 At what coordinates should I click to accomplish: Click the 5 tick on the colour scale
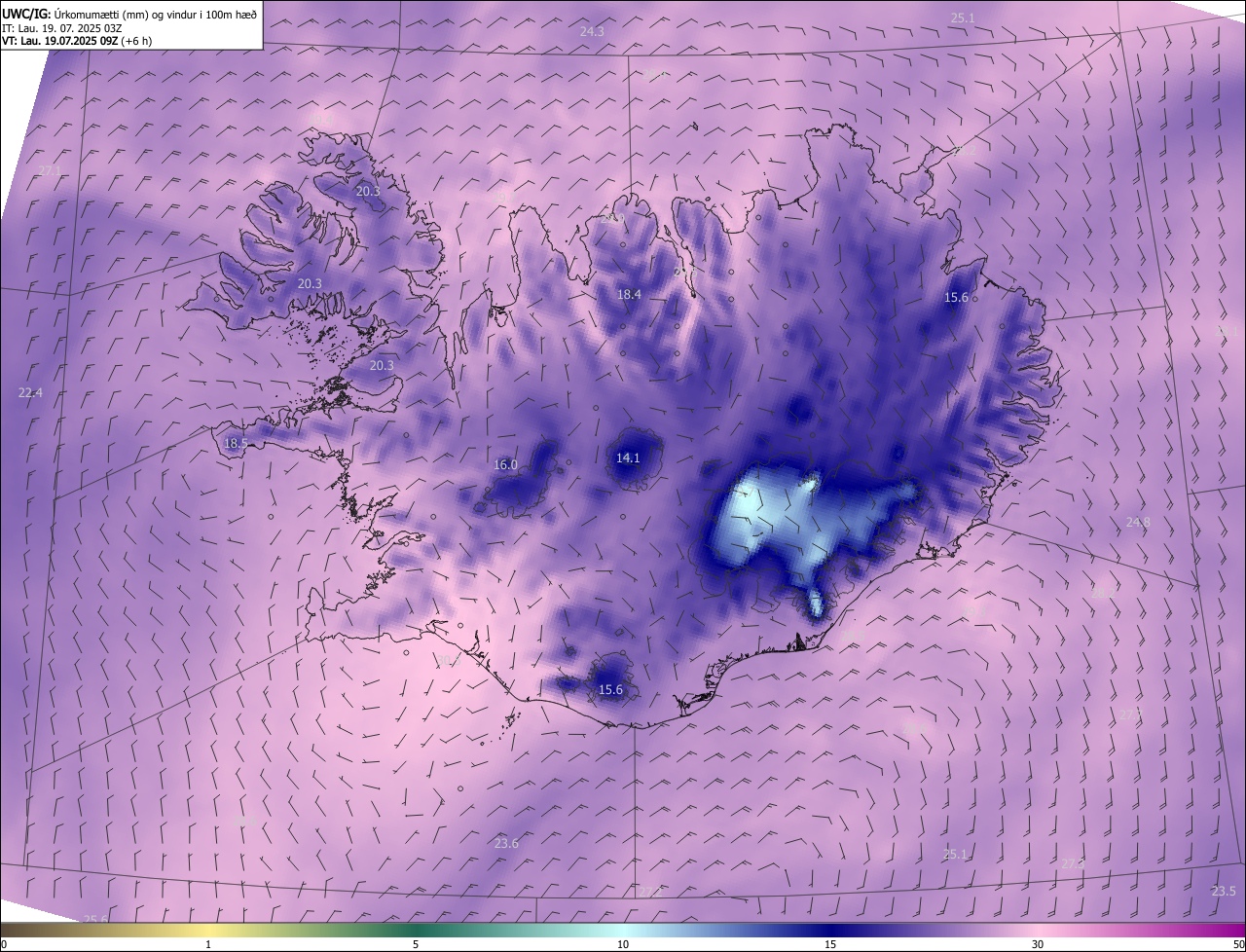tap(416, 944)
